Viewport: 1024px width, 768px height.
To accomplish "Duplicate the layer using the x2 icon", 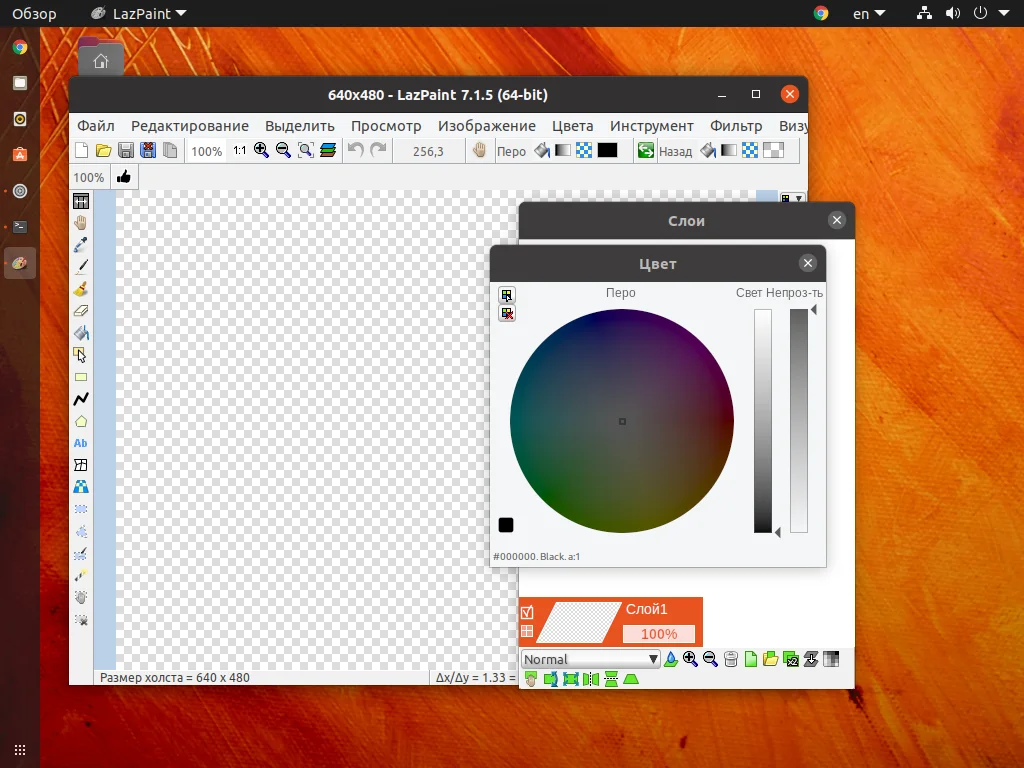I will point(789,659).
